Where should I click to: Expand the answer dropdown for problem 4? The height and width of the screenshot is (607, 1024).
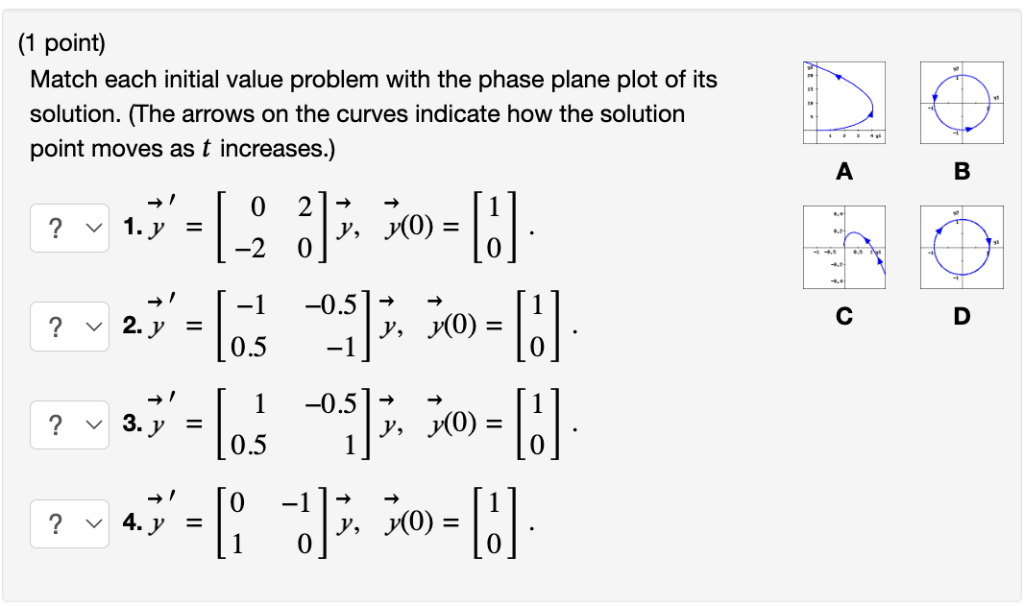pos(69,522)
